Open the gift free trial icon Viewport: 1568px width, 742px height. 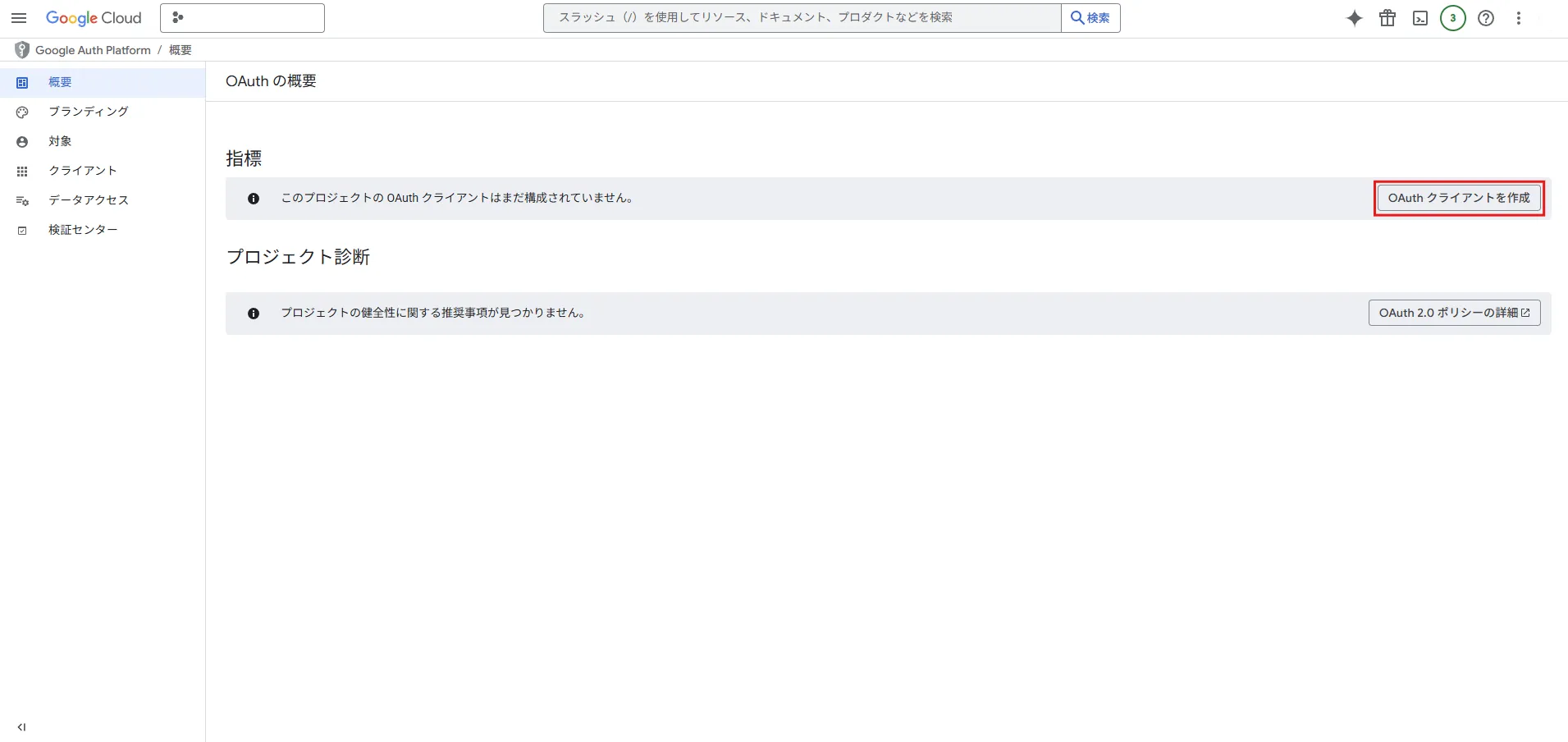click(1387, 18)
